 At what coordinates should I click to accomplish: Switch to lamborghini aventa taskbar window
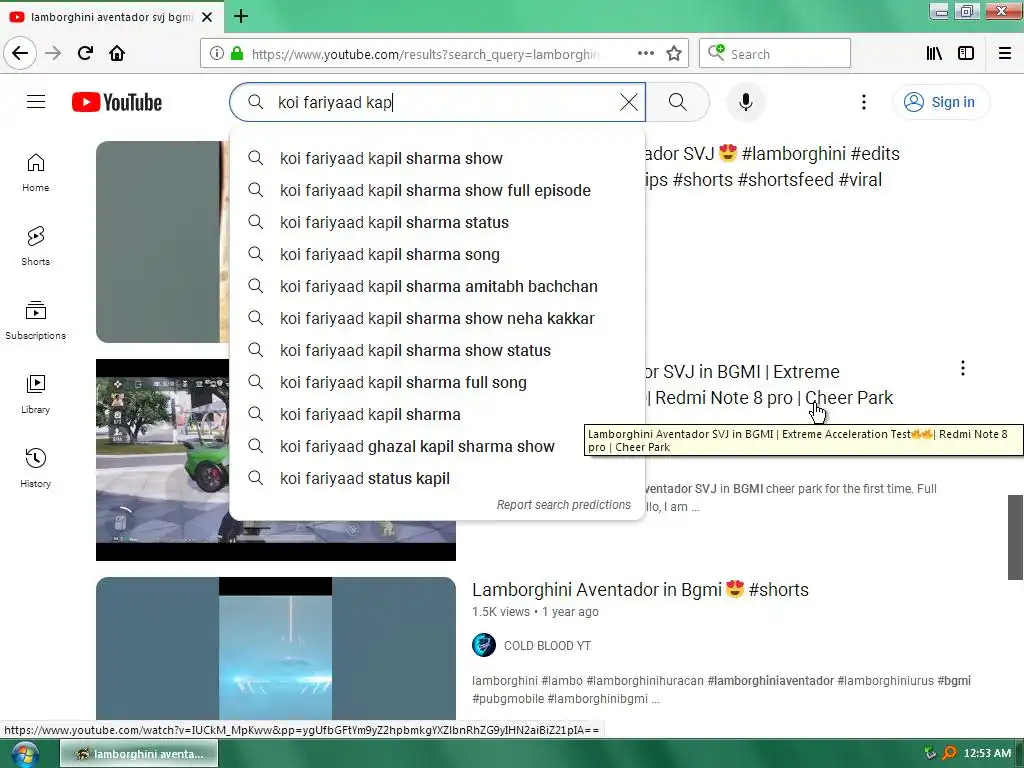tap(139, 754)
